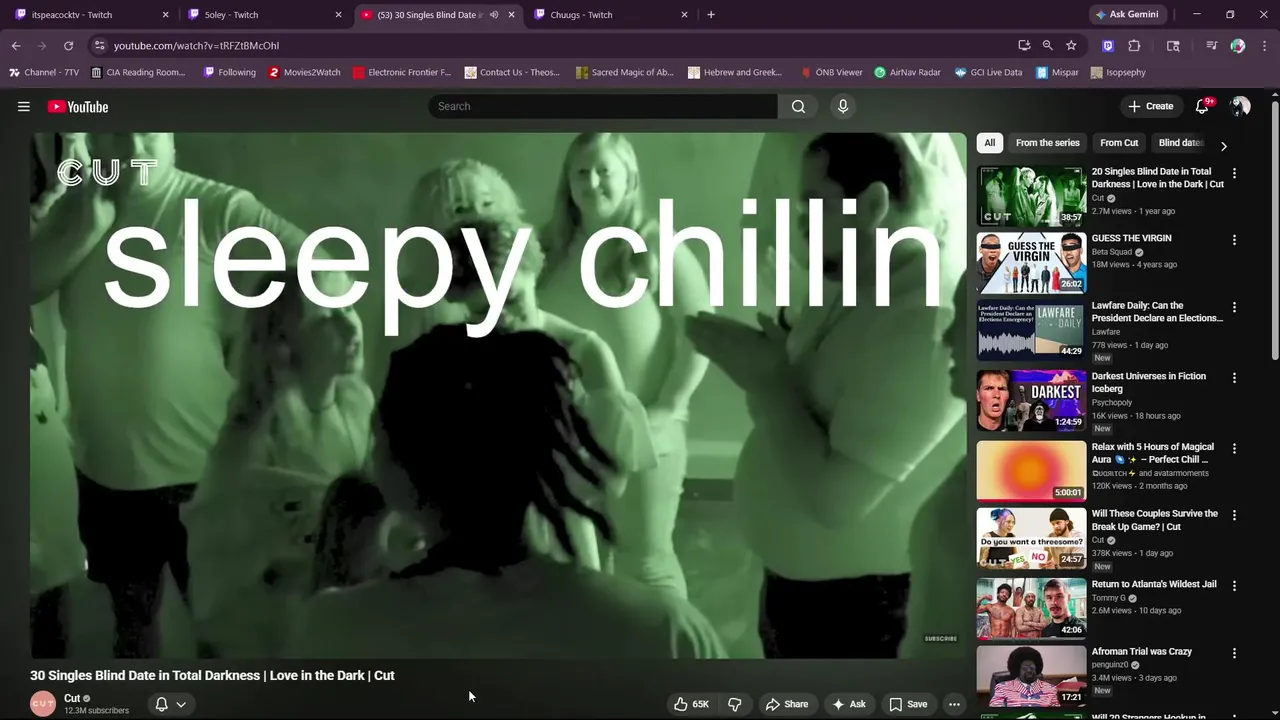The height and width of the screenshot is (720, 1280).
Task: Switch to the Soley Twitch tab
Action: pos(265,15)
